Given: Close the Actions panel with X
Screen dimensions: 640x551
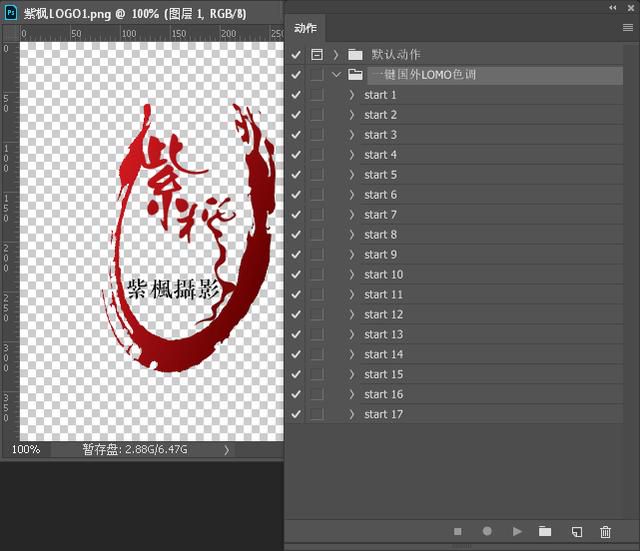Looking at the screenshot, I should point(631,8).
